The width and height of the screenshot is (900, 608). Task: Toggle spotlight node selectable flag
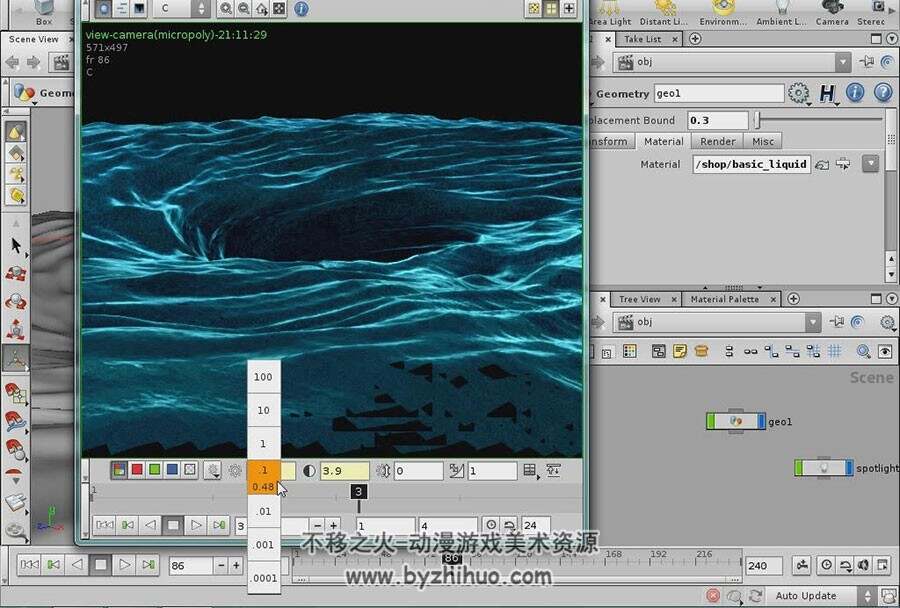point(798,468)
